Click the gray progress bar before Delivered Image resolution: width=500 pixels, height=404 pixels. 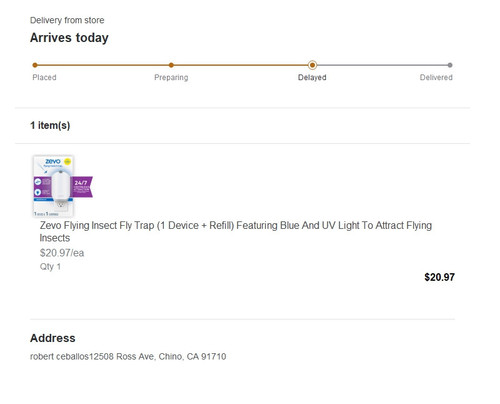click(x=382, y=65)
